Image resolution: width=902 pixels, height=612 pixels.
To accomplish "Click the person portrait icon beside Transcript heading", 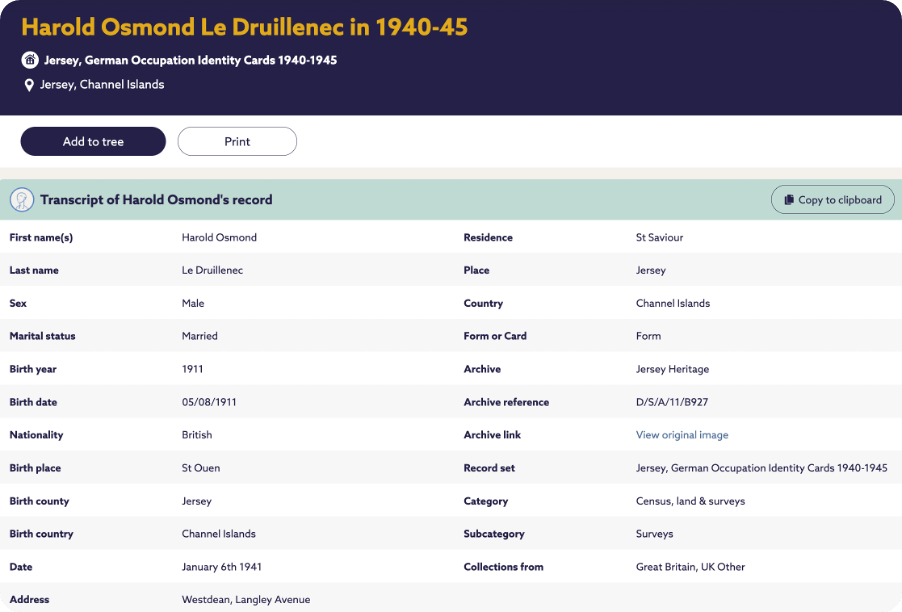I will (22, 200).
